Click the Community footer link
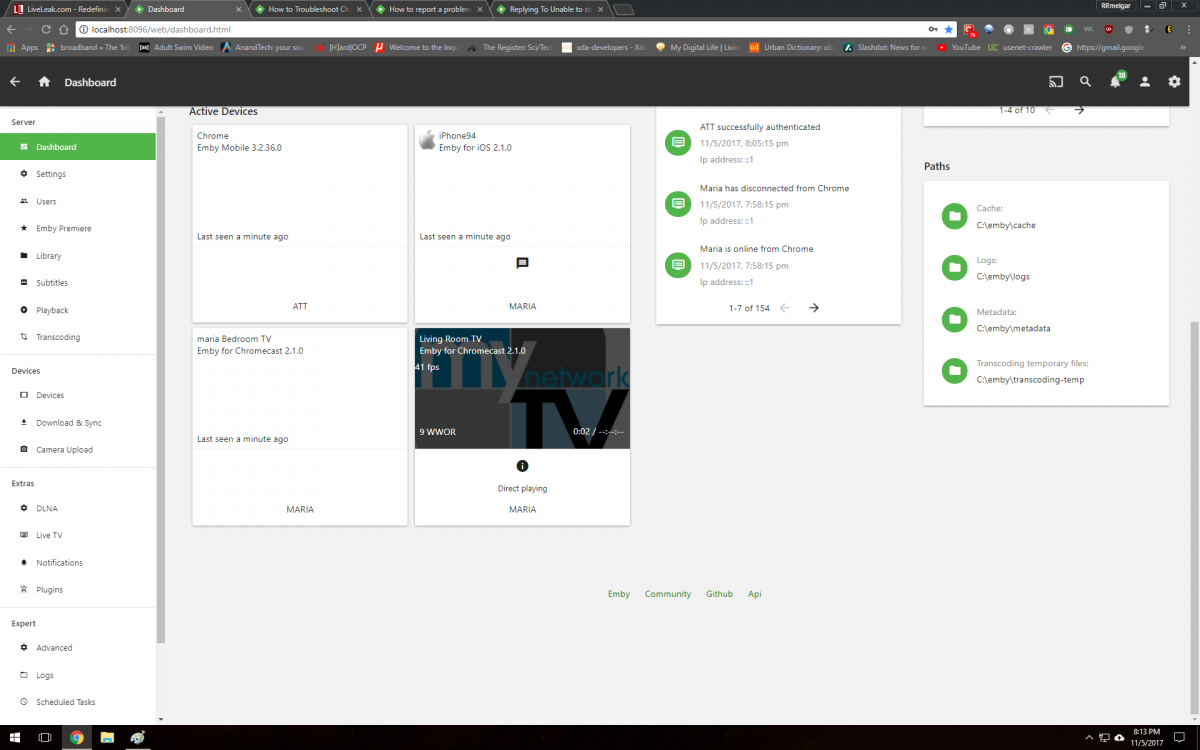Screen dimensions: 1200x750 coord(667,594)
